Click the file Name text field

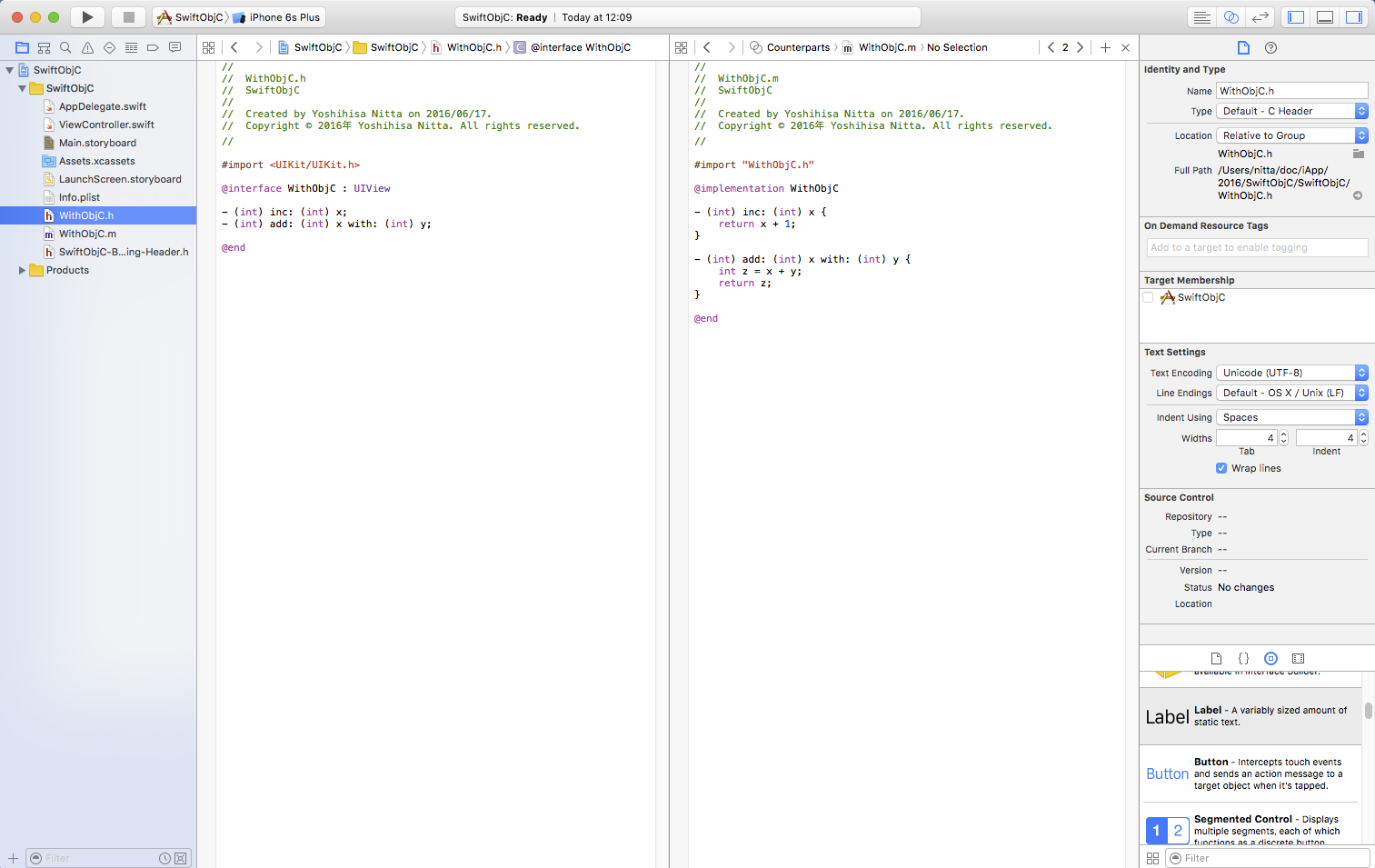click(x=1291, y=91)
